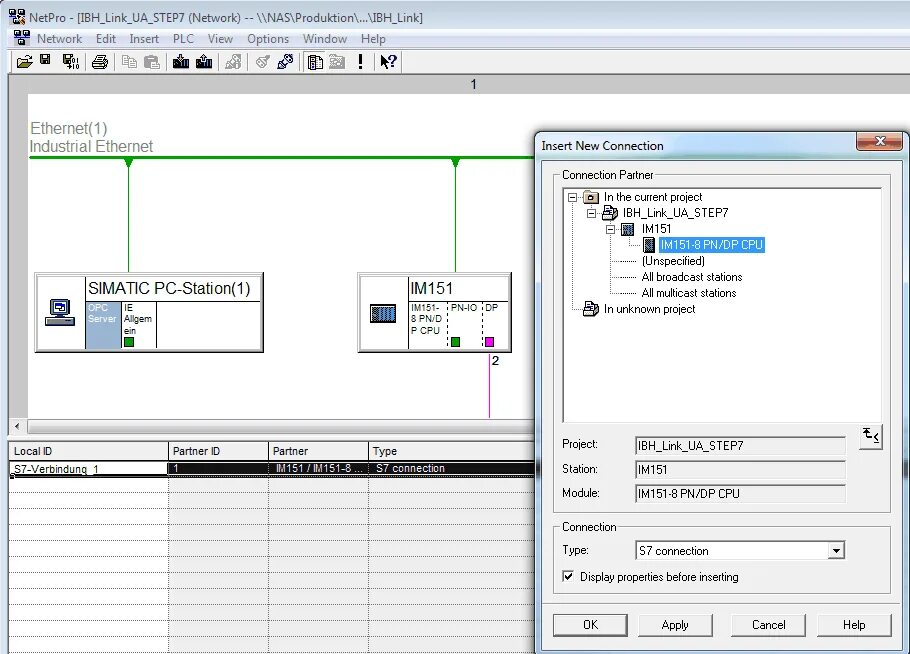Click the Station field IM151
Screen dimensions: 910x654
coord(741,469)
